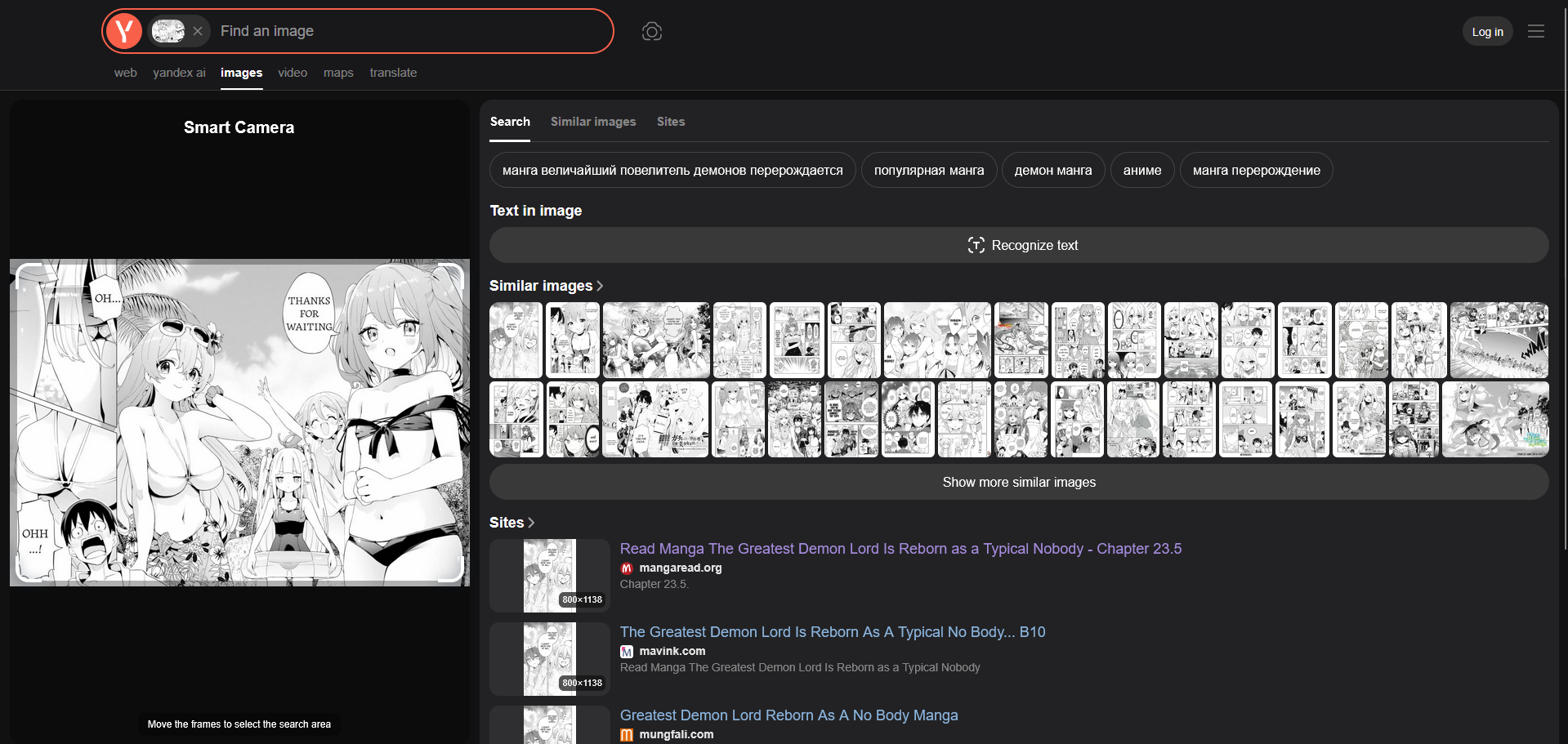The height and width of the screenshot is (744, 1568).
Task: Click the Yandex logo icon
Action: point(124,31)
